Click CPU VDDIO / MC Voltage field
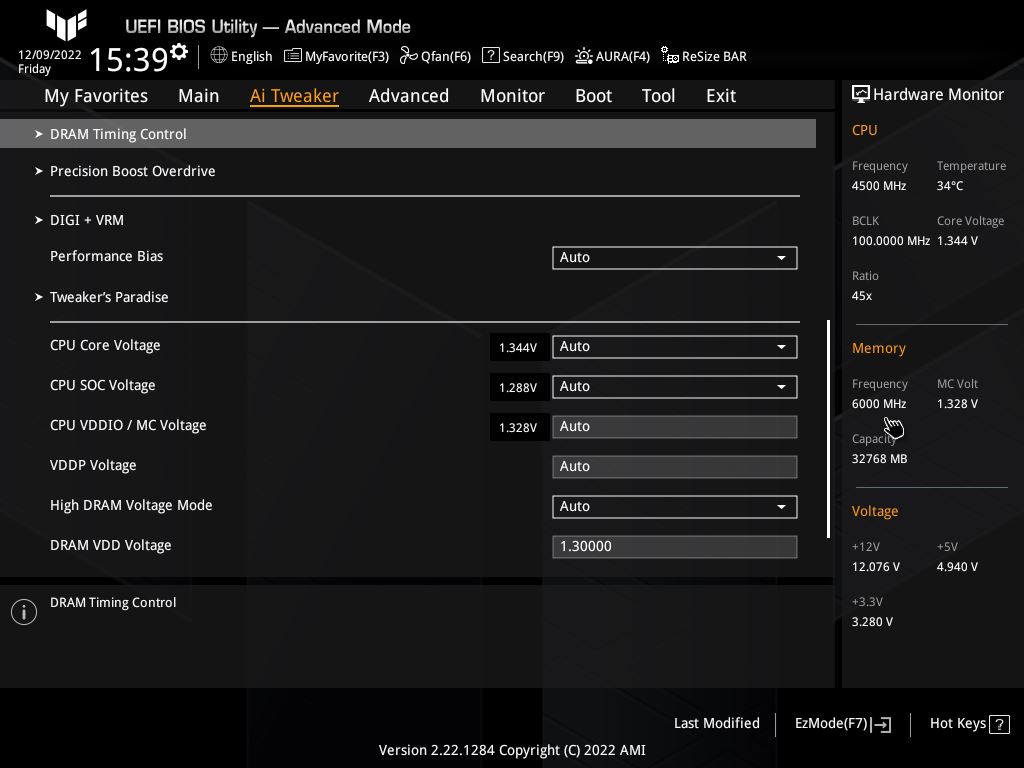The width and height of the screenshot is (1024, 768). tap(675, 426)
